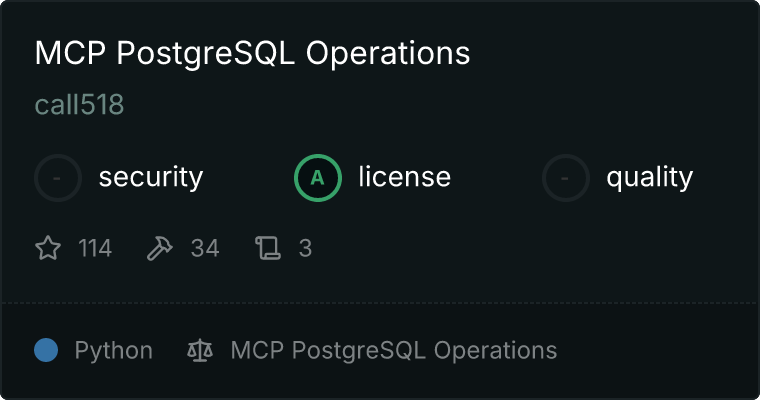This screenshot has width=760, height=400.
Task: Click the empty security score circle badge
Action: (x=58, y=178)
